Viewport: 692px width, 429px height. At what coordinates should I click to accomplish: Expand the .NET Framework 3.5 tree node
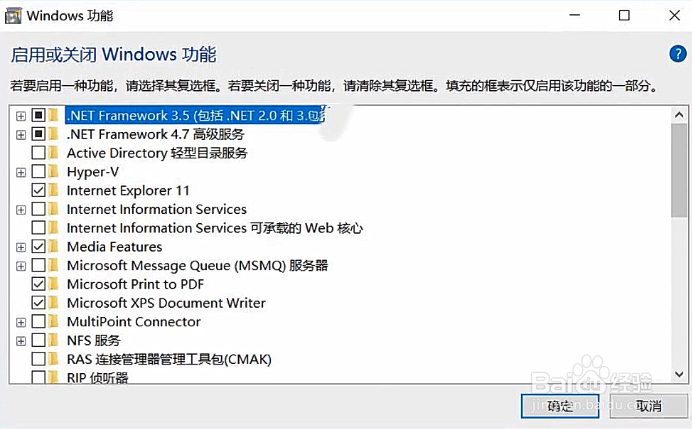[21, 116]
